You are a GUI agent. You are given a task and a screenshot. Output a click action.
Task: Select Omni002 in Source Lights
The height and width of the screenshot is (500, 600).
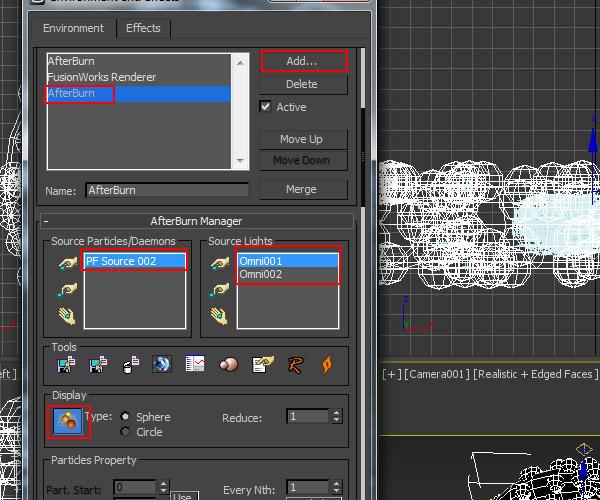tap(288, 274)
